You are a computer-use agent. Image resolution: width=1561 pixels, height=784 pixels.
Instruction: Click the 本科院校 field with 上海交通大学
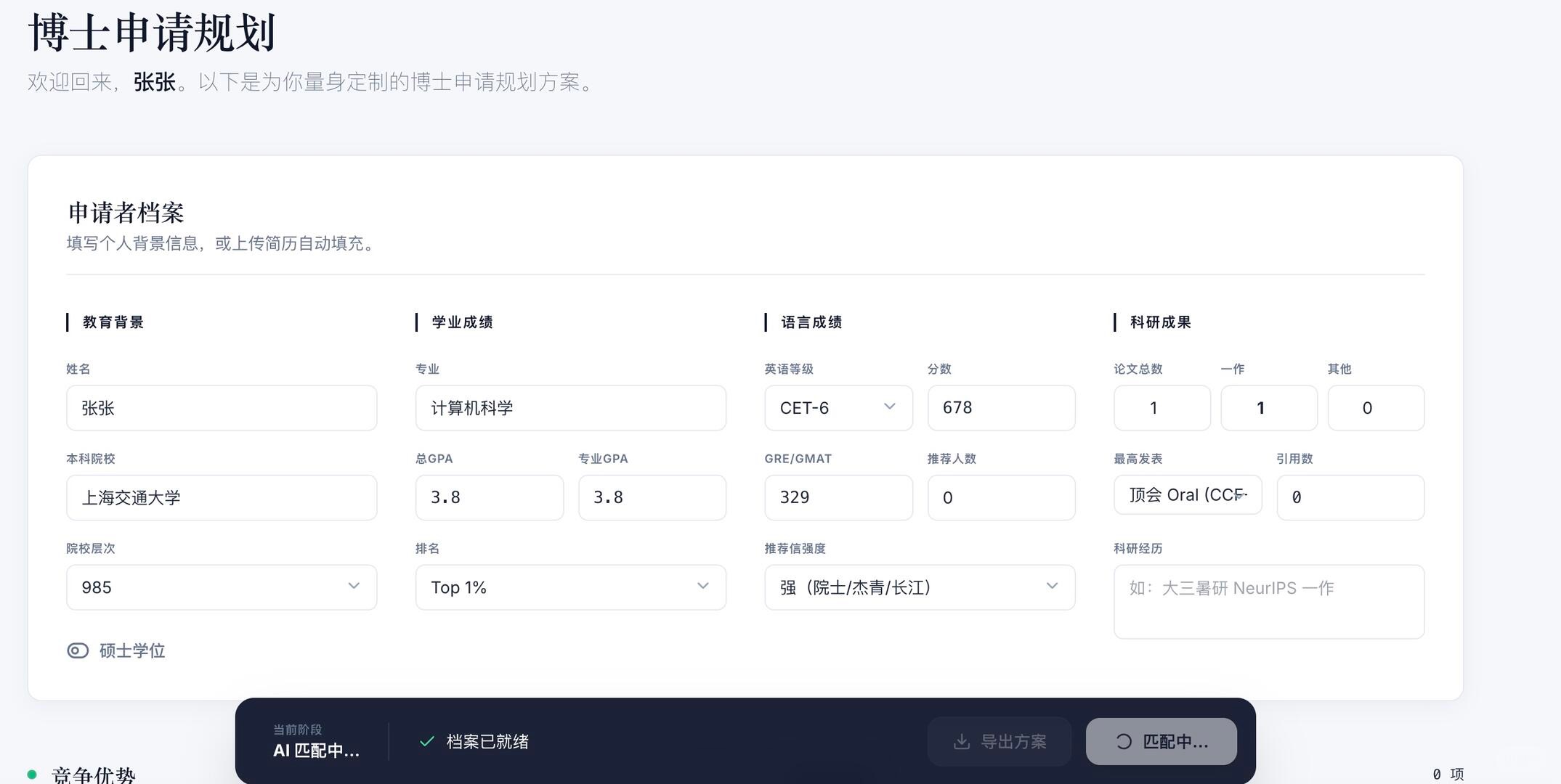click(x=221, y=498)
